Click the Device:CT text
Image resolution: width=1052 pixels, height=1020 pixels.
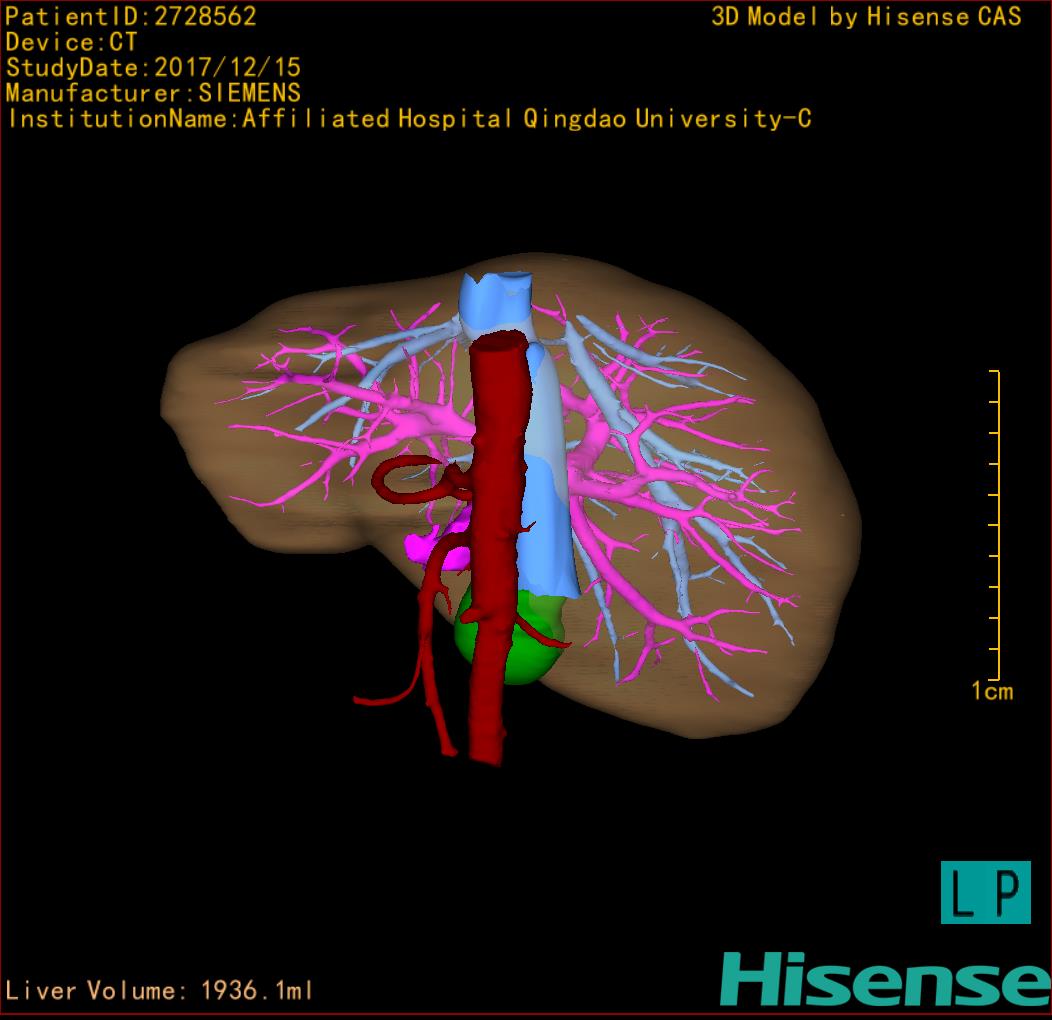71,43
